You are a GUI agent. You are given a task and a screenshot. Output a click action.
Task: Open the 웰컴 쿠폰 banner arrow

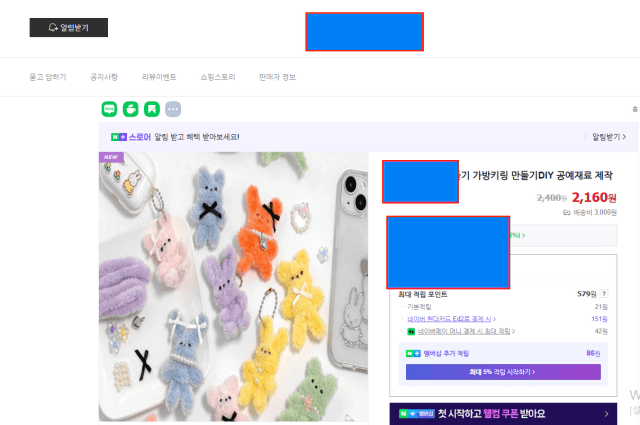(x=607, y=414)
